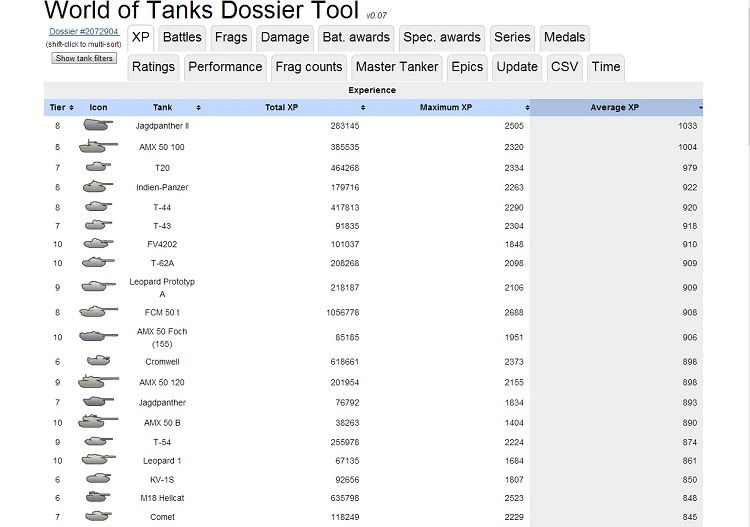The width and height of the screenshot is (750, 527).
Task: Open the Master Tanker tab
Action: coord(397,67)
